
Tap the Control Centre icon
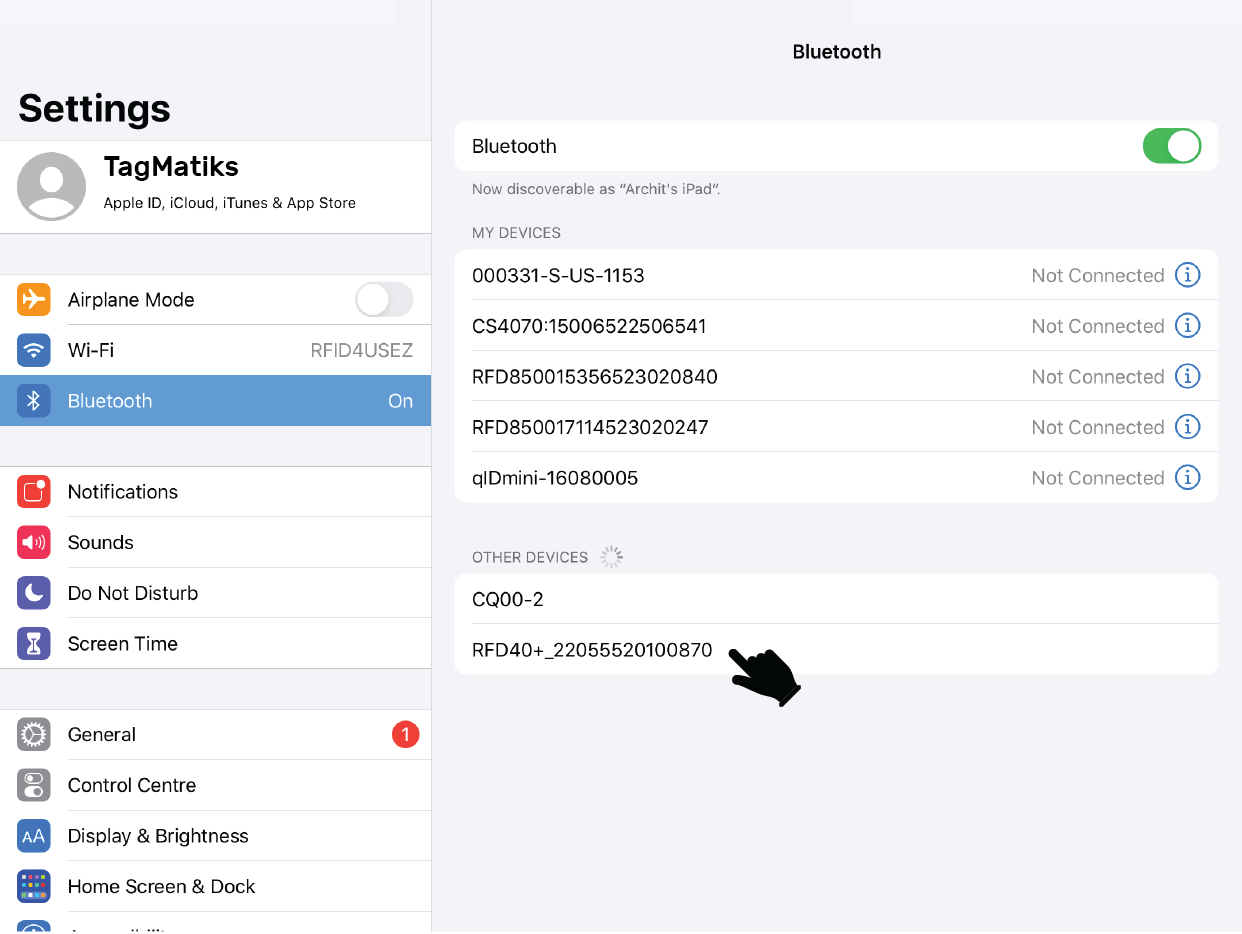(x=34, y=785)
